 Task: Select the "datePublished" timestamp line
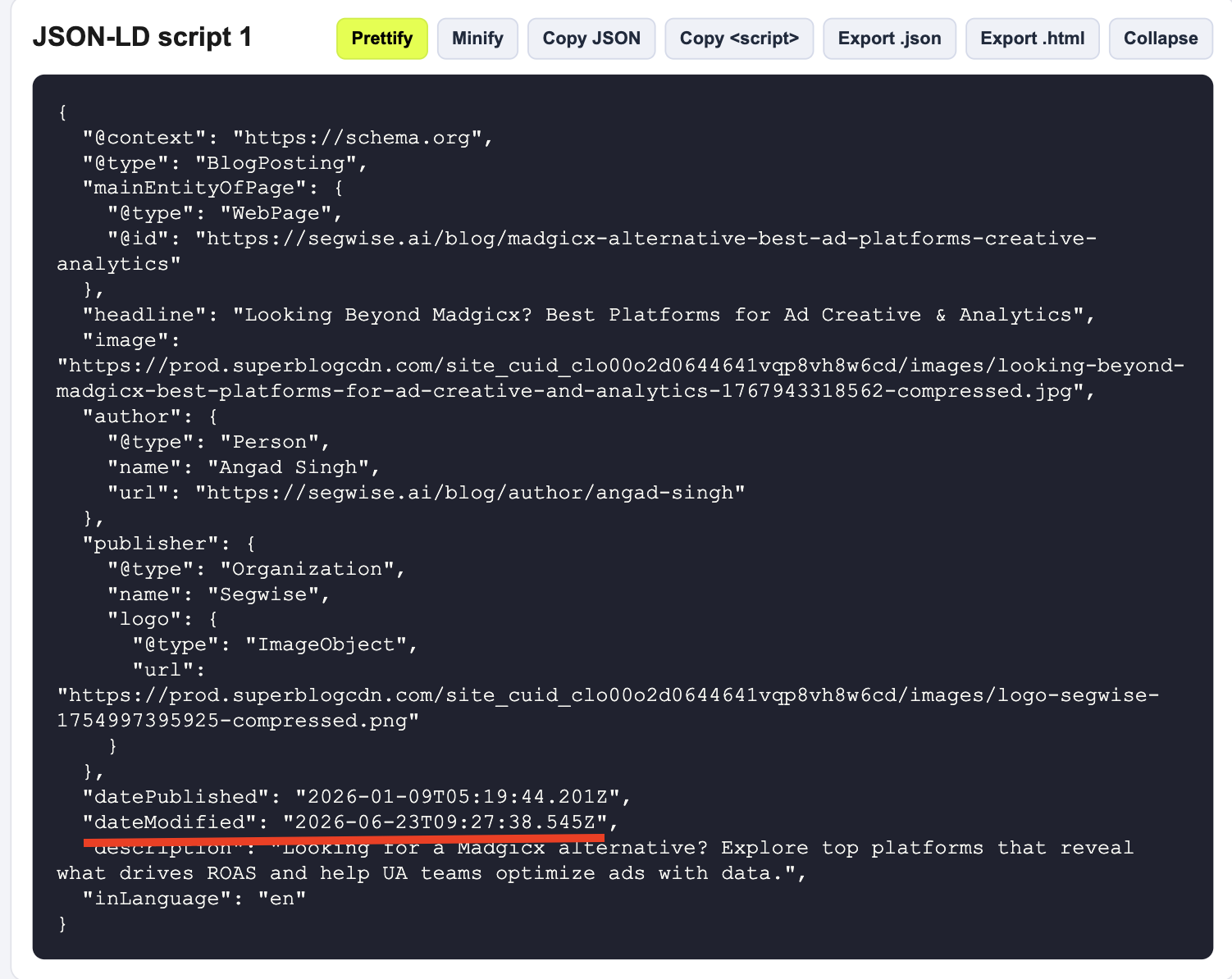pos(357,798)
